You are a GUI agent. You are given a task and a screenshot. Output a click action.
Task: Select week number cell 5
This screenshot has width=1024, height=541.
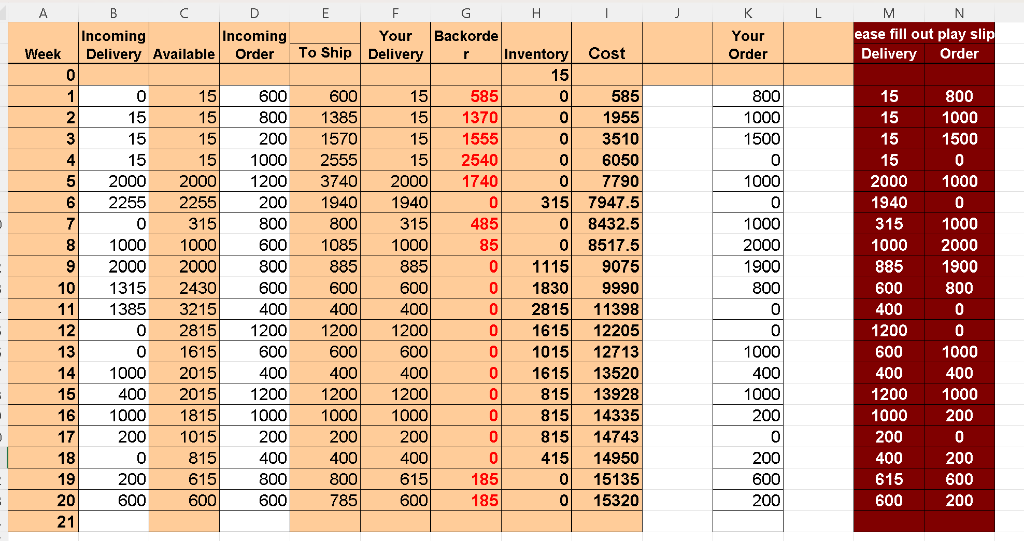click(x=43, y=181)
